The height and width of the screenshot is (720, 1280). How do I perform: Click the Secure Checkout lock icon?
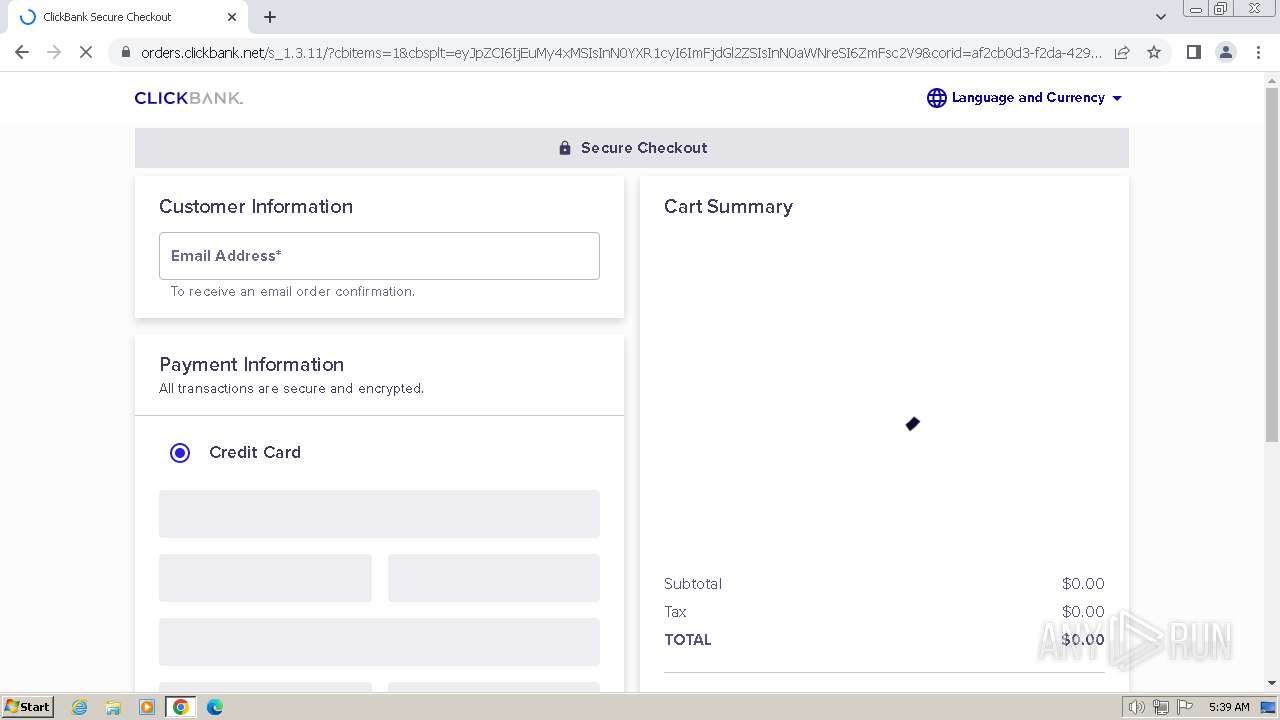point(565,148)
